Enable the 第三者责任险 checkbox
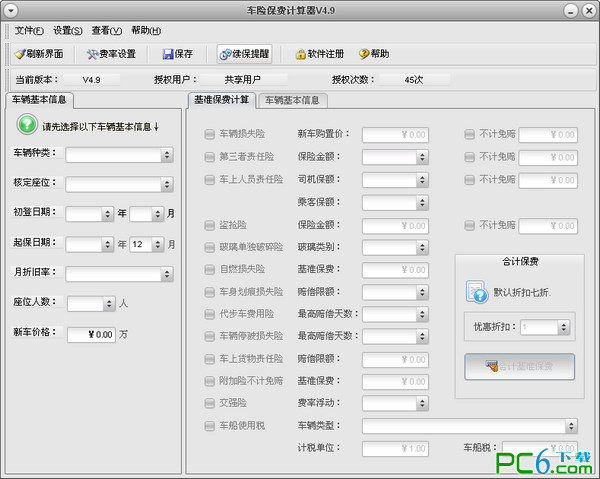 pos(209,157)
